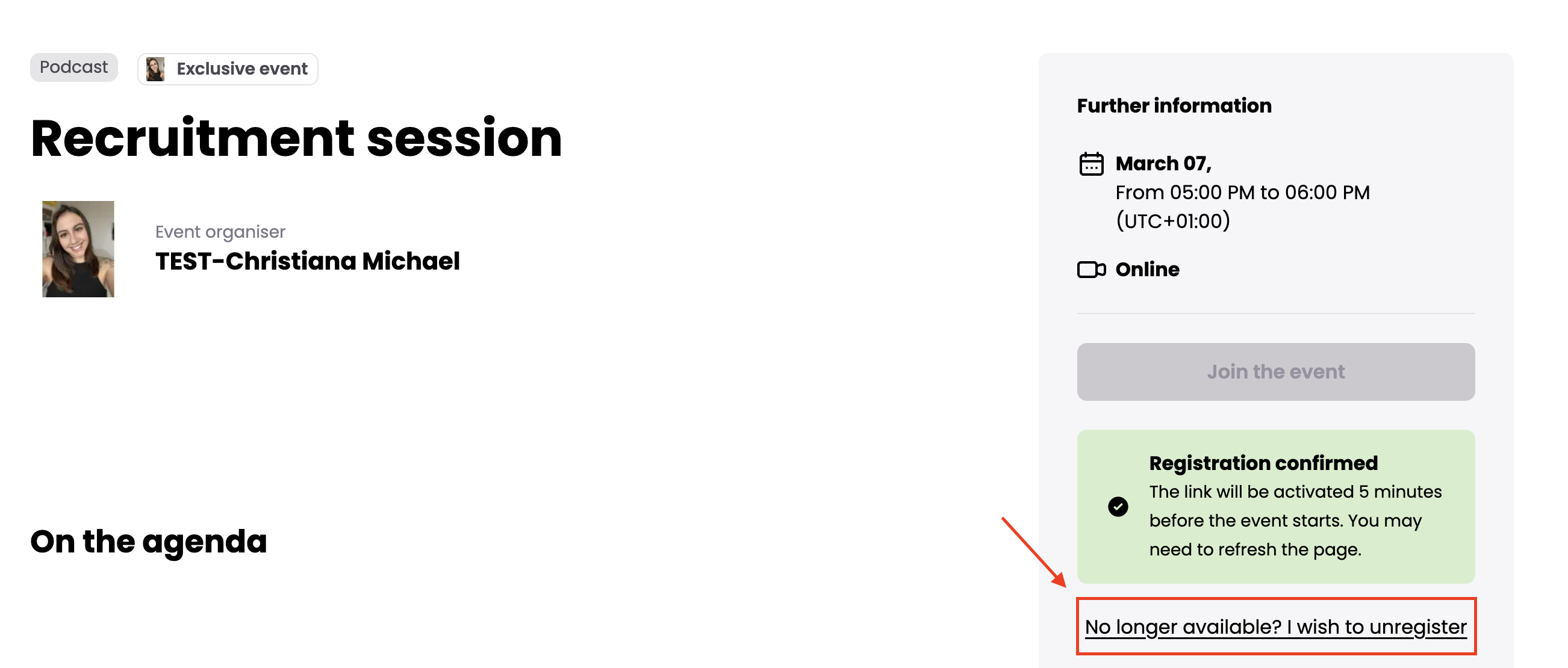Click the video camera icon next to Online
The width and height of the screenshot is (1568, 668).
pyautogui.click(x=1091, y=270)
